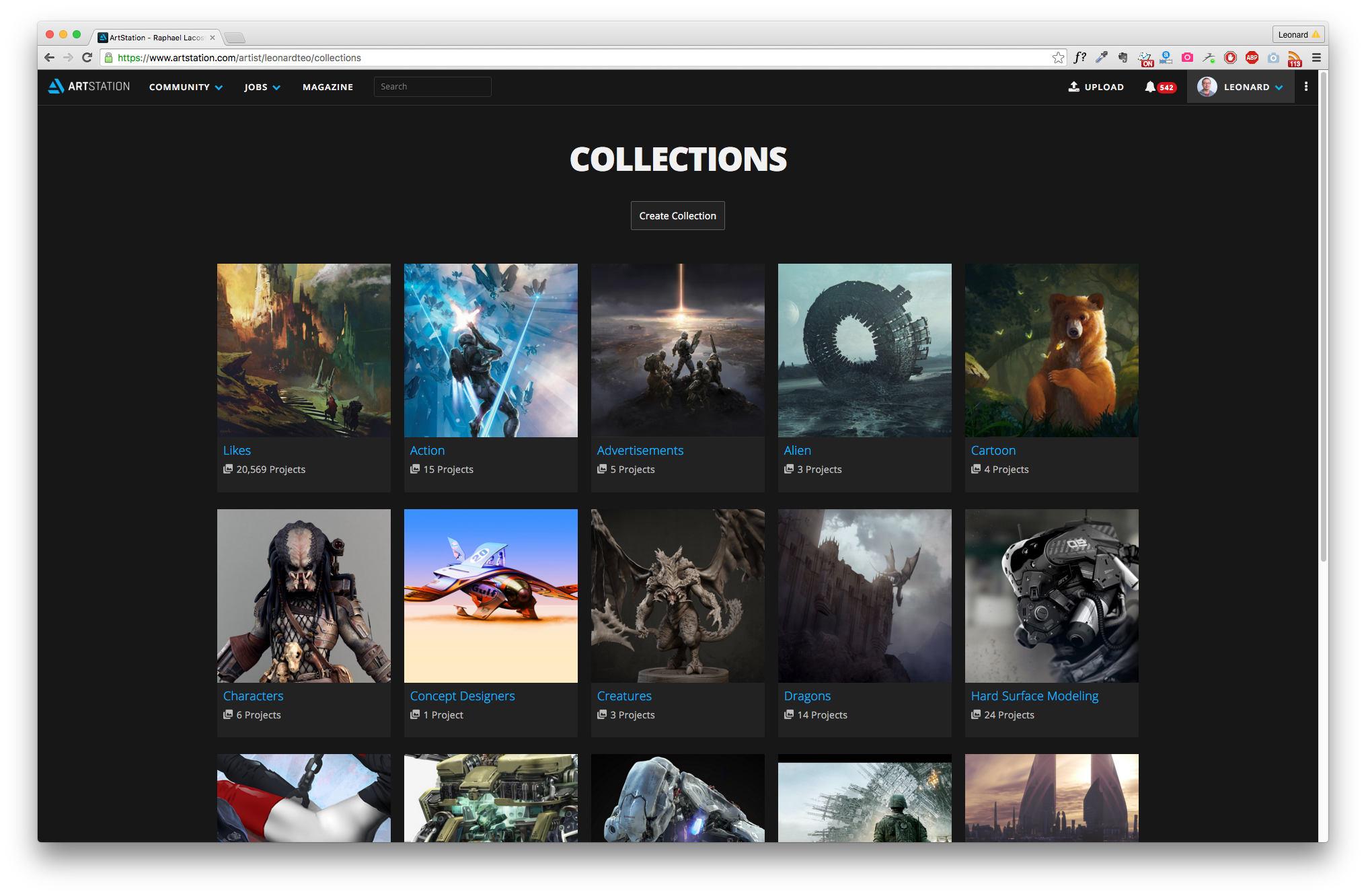Click the page's vertical scrollbar
The height and width of the screenshot is (896, 1366).
pyautogui.click(x=1323, y=316)
